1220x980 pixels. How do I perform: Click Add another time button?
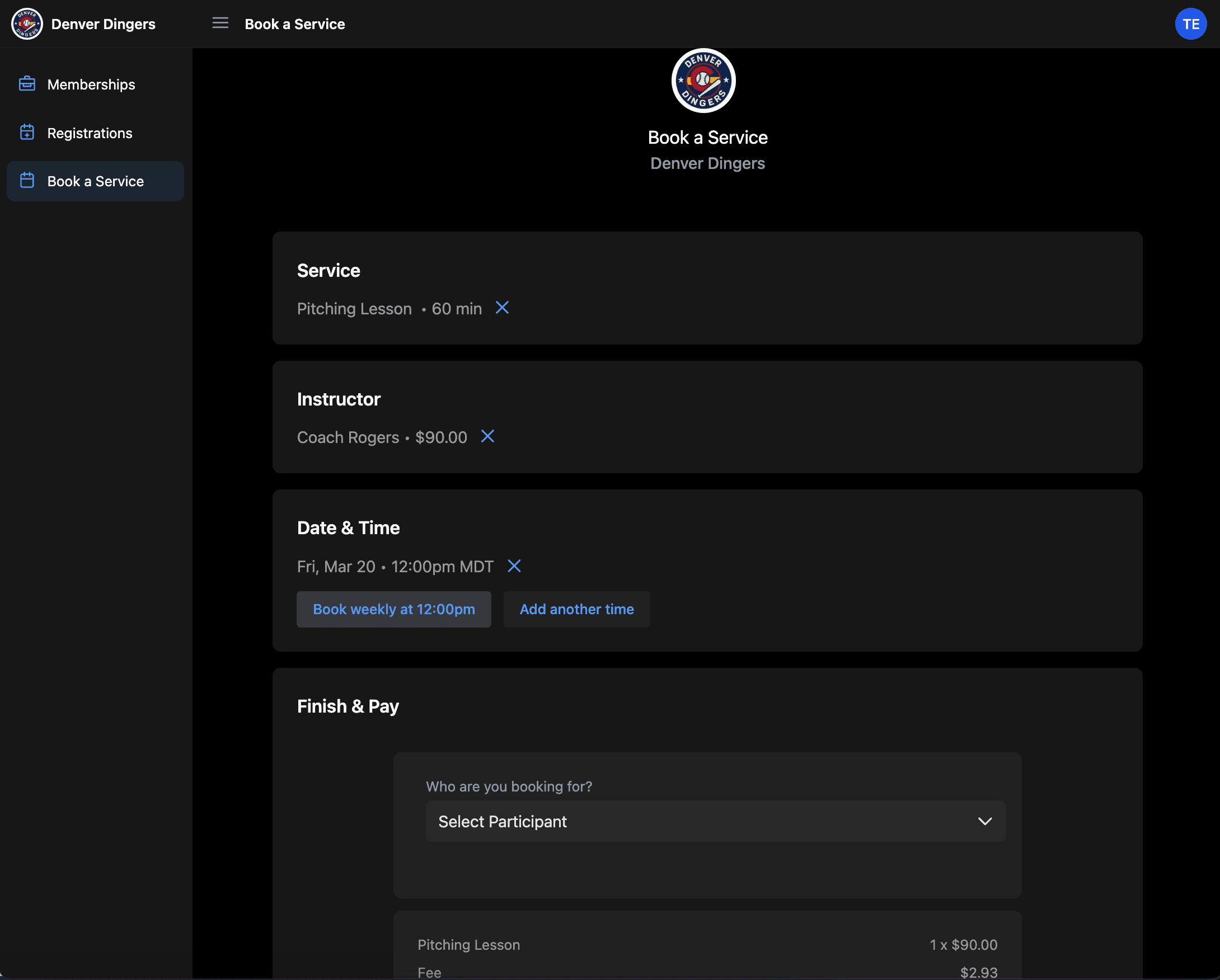pos(576,609)
